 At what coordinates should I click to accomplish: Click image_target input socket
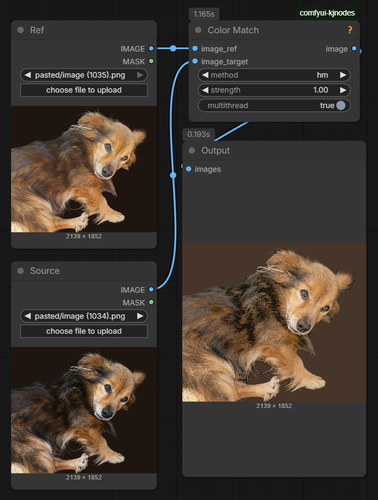coord(195,61)
